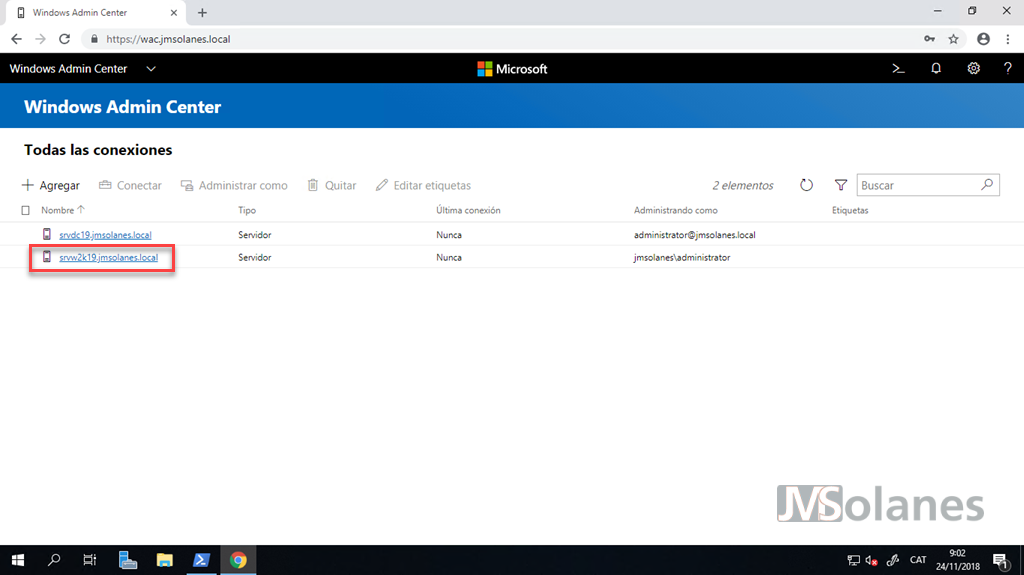Open File Explorer from taskbar
This screenshot has width=1024, height=575.
tap(165, 560)
